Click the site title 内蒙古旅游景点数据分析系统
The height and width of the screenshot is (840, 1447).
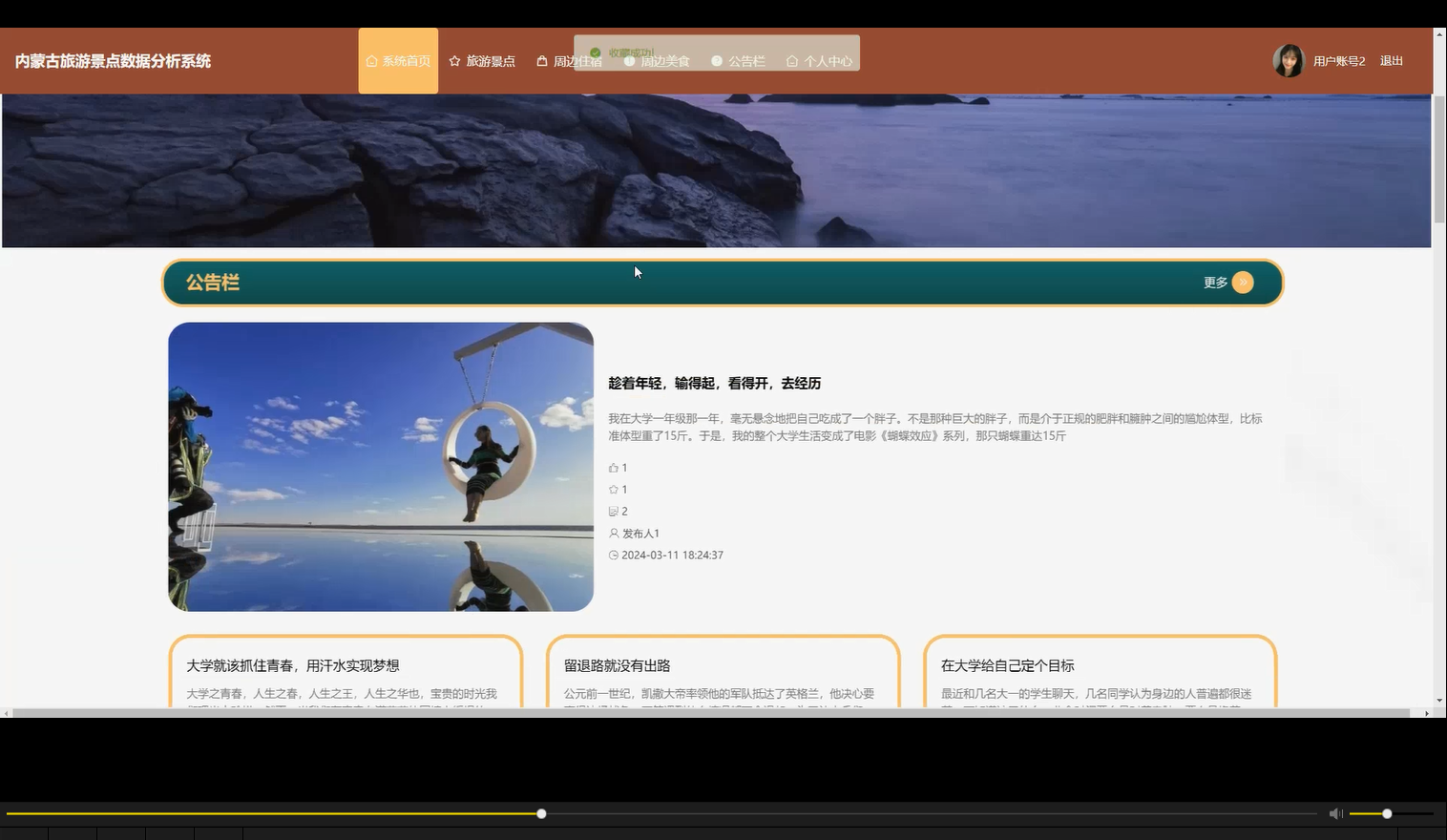tap(113, 61)
